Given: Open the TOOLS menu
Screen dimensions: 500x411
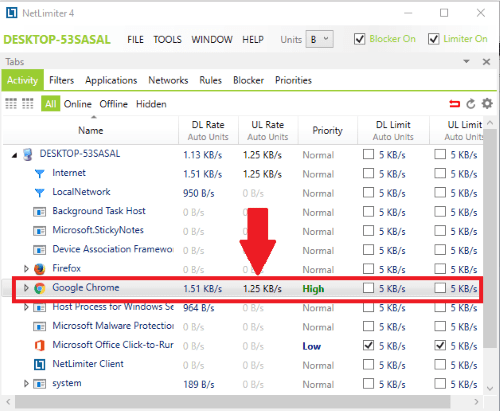Looking at the screenshot, I should [x=167, y=40].
